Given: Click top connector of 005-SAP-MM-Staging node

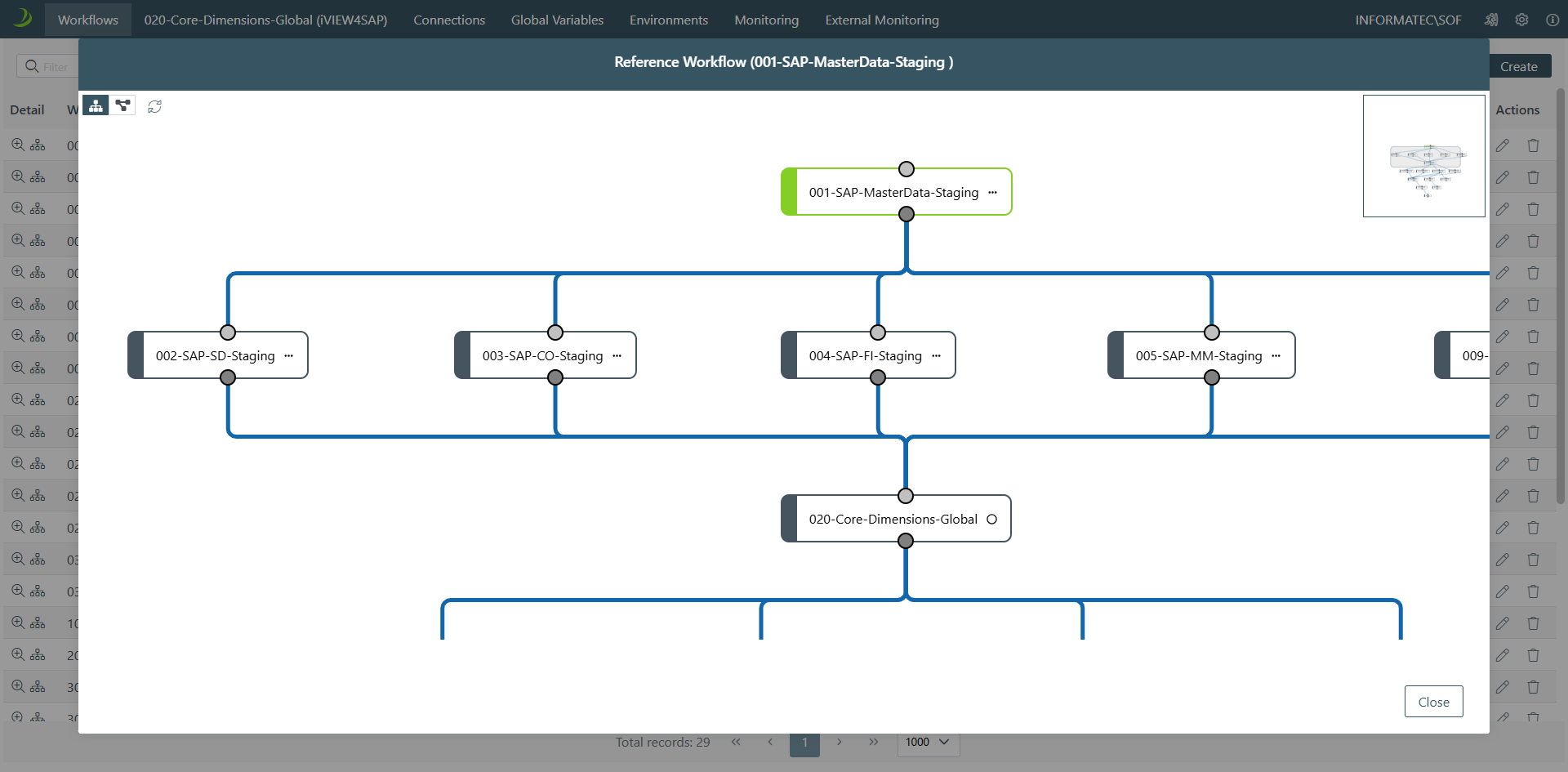Looking at the screenshot, I should click(1211, 332).
